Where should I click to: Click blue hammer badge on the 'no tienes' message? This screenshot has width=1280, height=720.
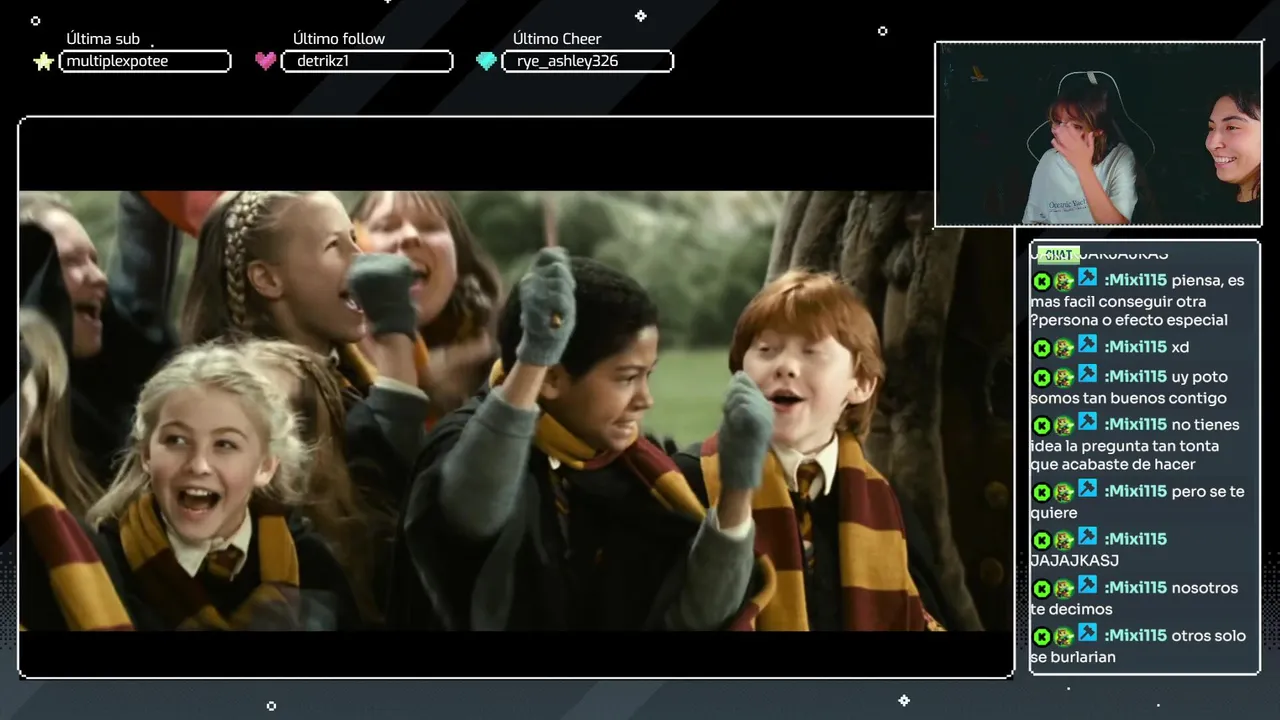[1087, 421]
